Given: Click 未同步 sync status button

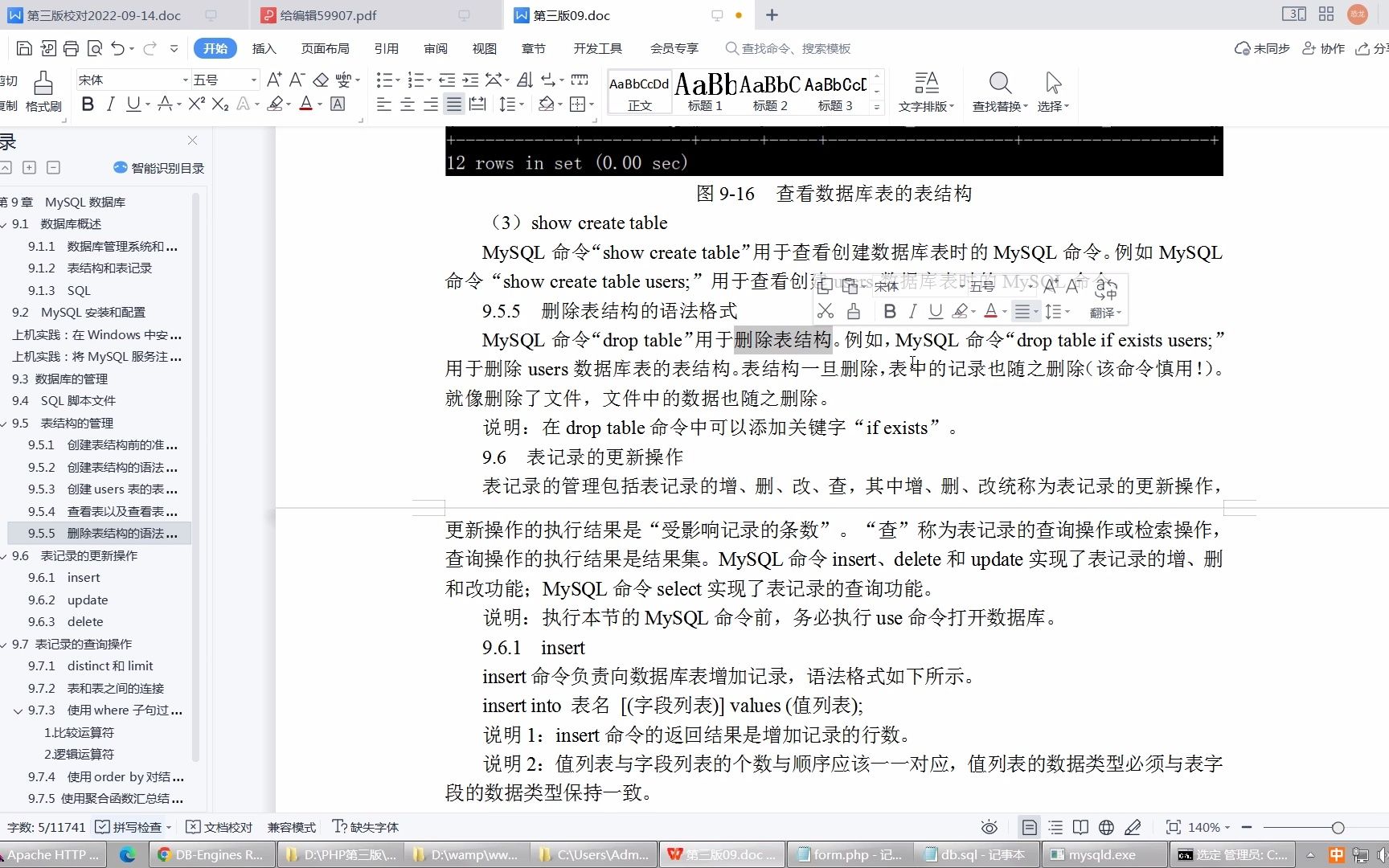Looking at the screenshot, I should [x=1262, y=49].
